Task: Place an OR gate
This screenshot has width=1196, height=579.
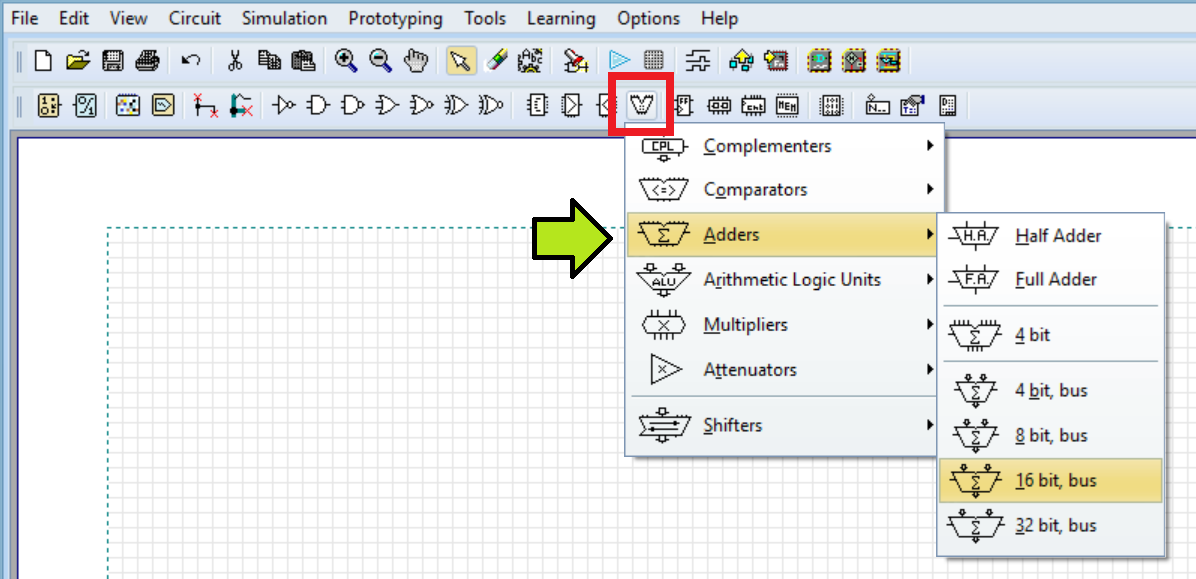Action: tap(387, 105)
